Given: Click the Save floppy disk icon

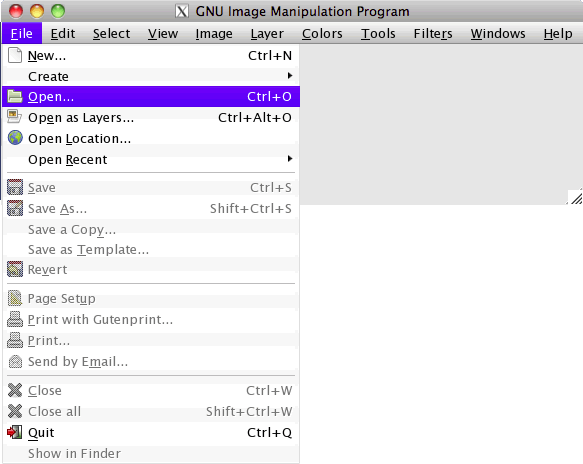Looking at the screenshot, I should (x=15, y=187).
